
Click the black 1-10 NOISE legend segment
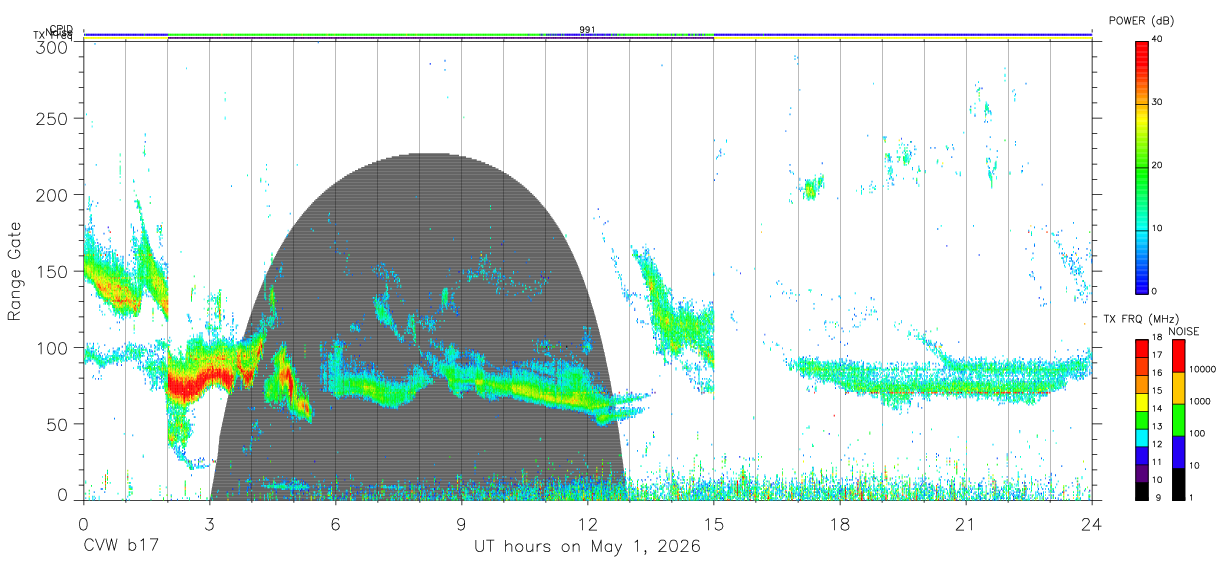(1178, 484)
